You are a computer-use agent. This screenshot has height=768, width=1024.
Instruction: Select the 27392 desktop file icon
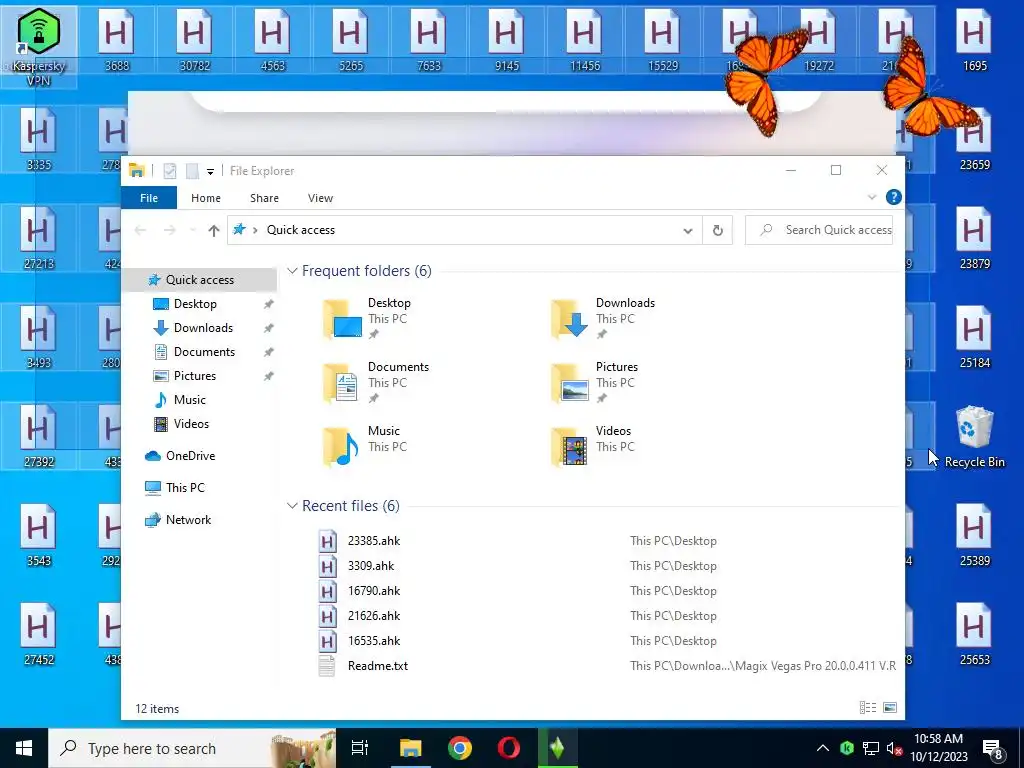(38, 436)
